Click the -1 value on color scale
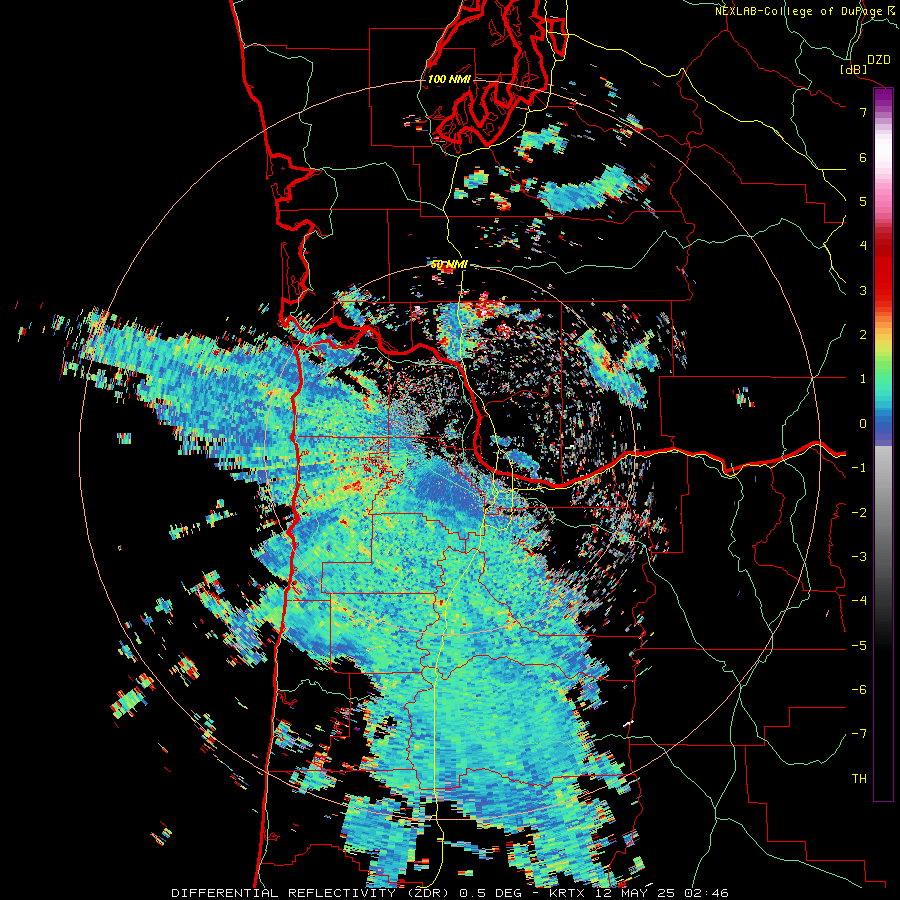 tap(859, 468)
